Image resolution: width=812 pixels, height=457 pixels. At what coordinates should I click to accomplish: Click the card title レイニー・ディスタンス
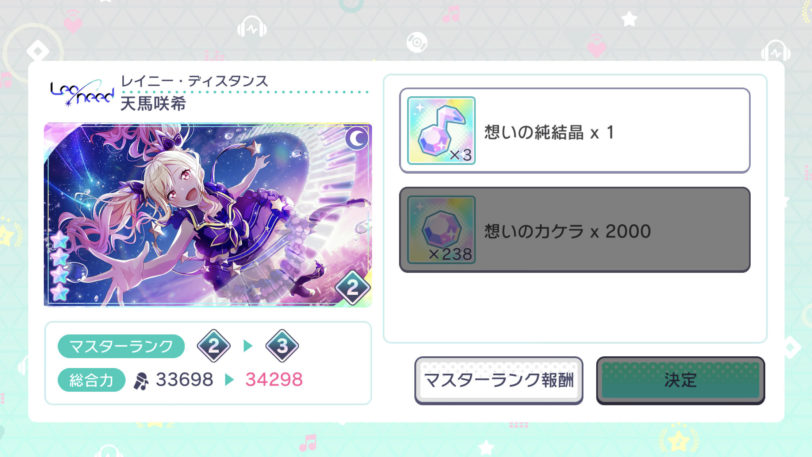tap(194, 81)
